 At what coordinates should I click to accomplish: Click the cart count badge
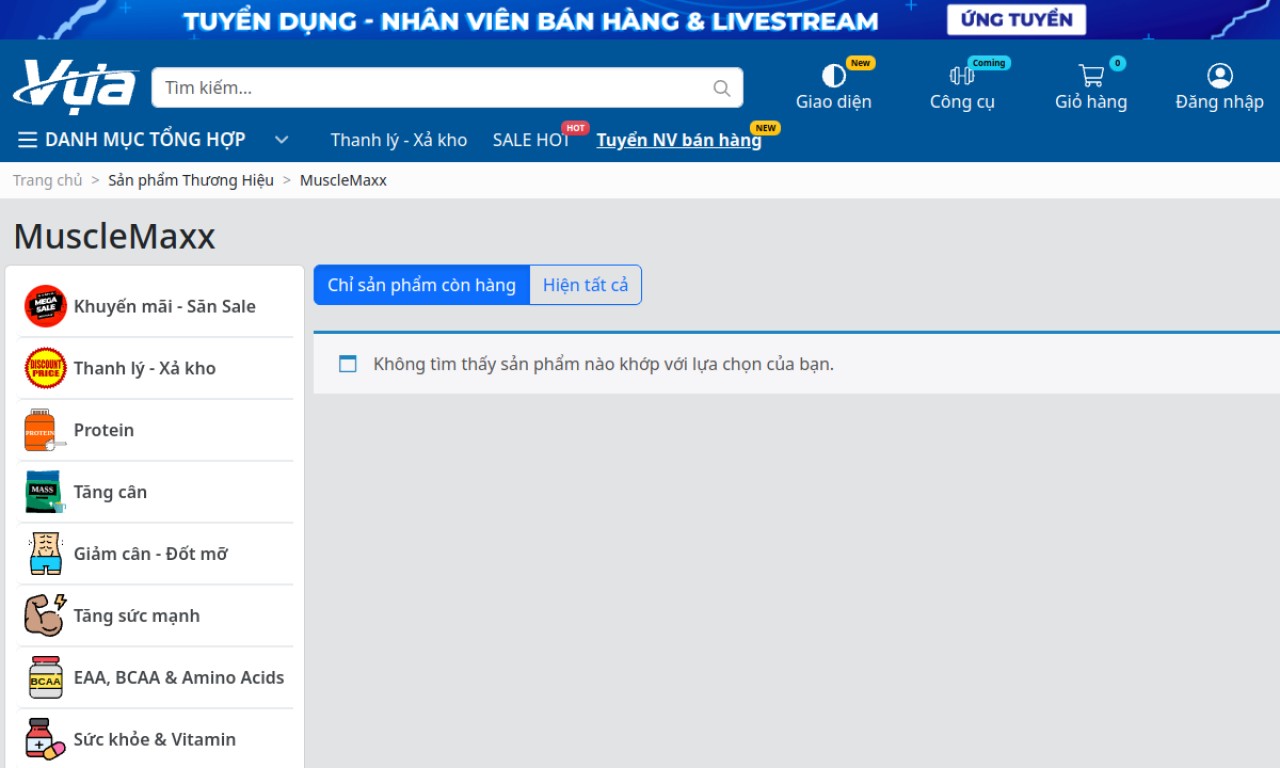tap(1117, 63)
